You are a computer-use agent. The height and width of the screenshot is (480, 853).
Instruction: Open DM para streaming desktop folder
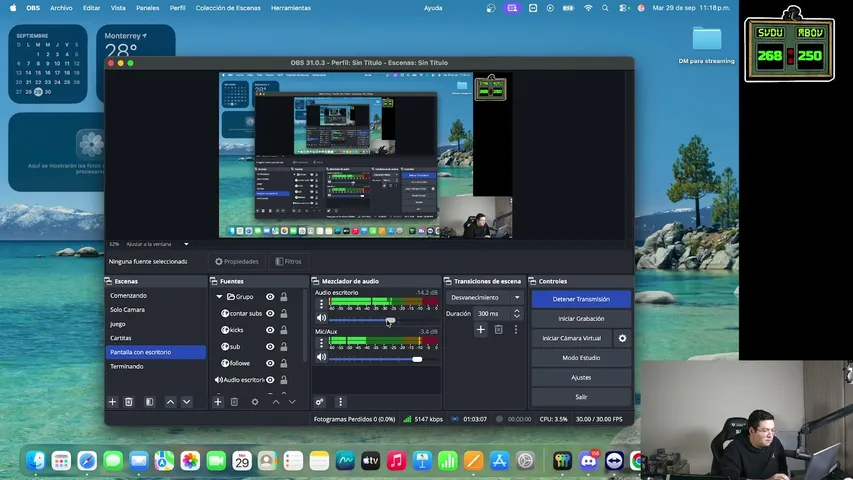click(707, 45)
